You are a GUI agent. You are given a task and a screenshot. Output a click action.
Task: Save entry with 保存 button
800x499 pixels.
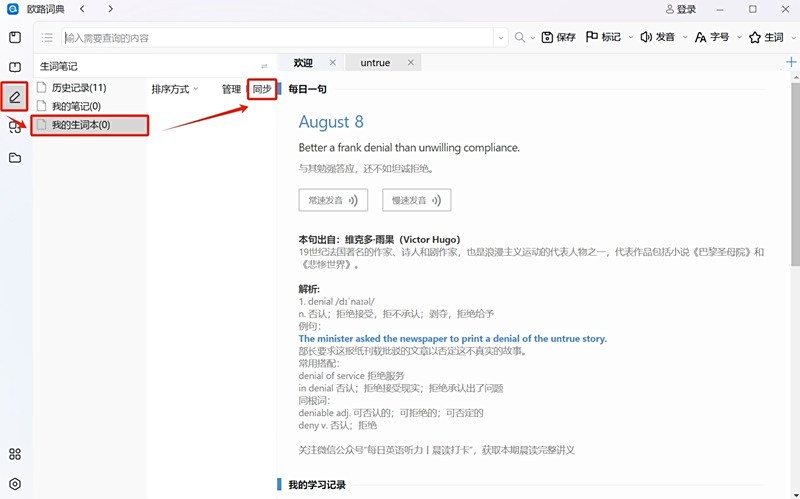559,37
